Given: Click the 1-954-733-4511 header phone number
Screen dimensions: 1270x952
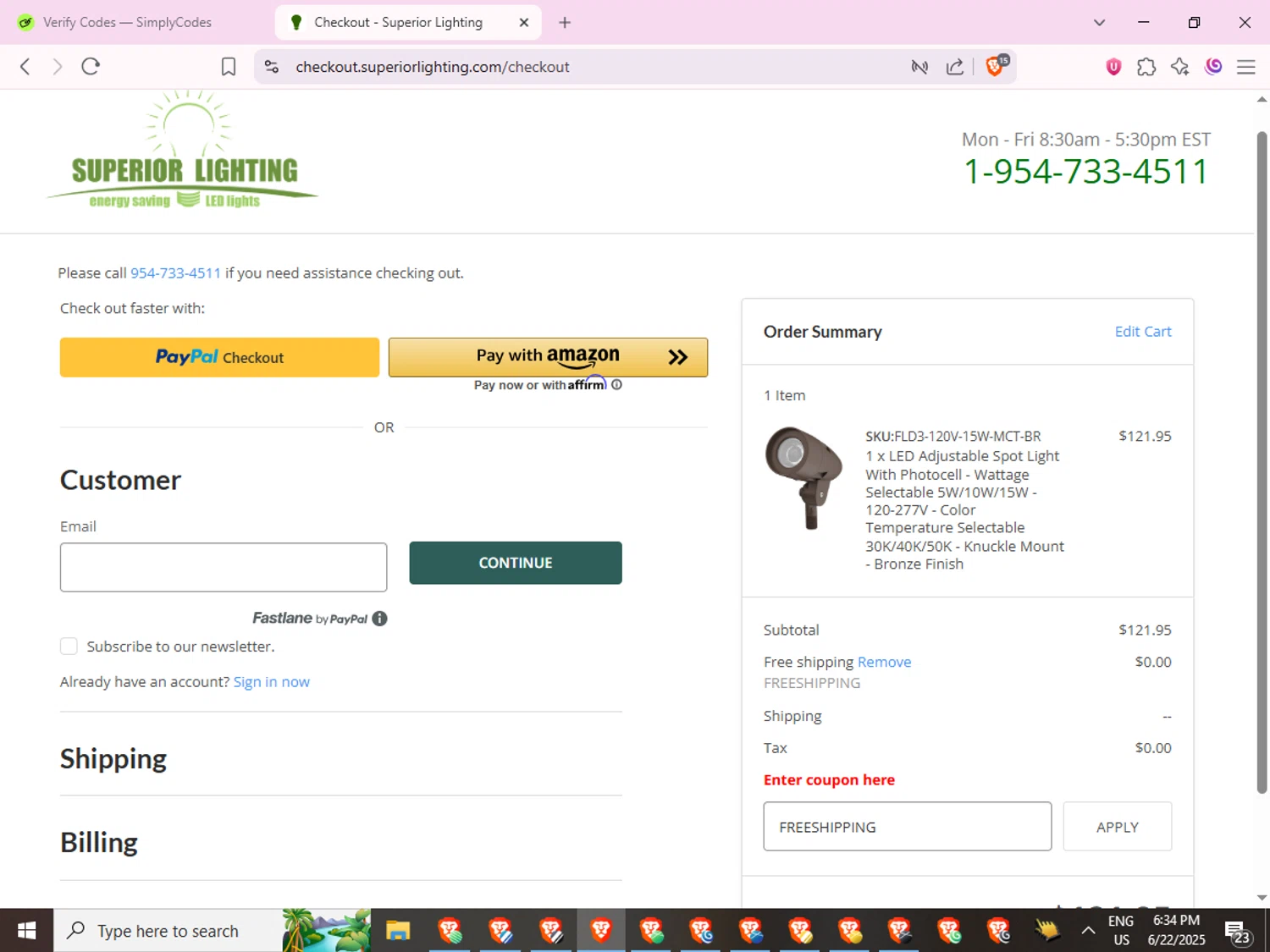Looking at the screenshot, I should tap(1085, 172).
